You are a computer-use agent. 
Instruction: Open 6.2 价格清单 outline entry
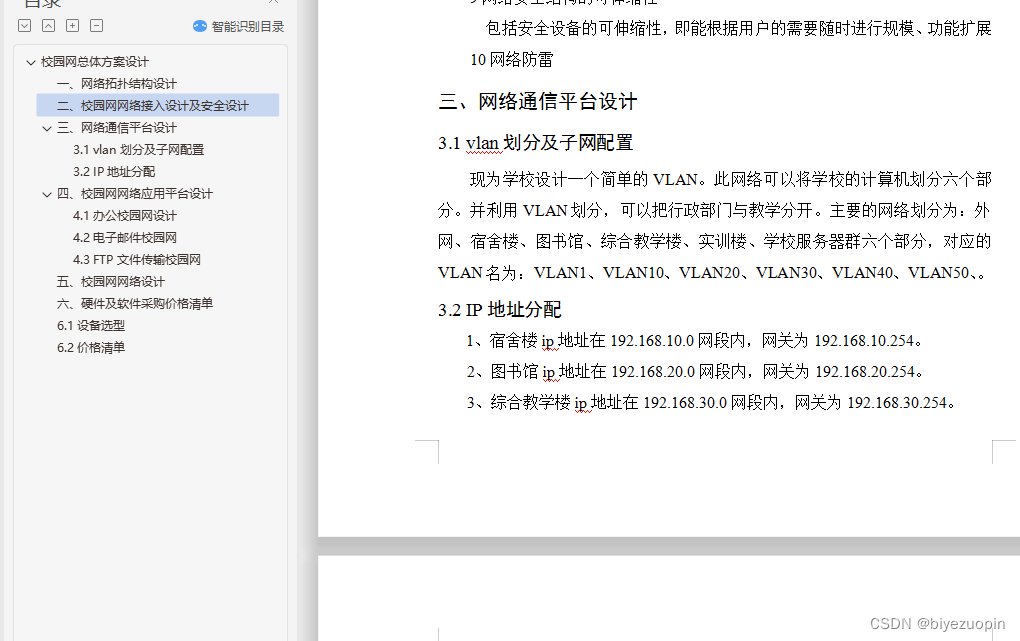coord(91,348)
